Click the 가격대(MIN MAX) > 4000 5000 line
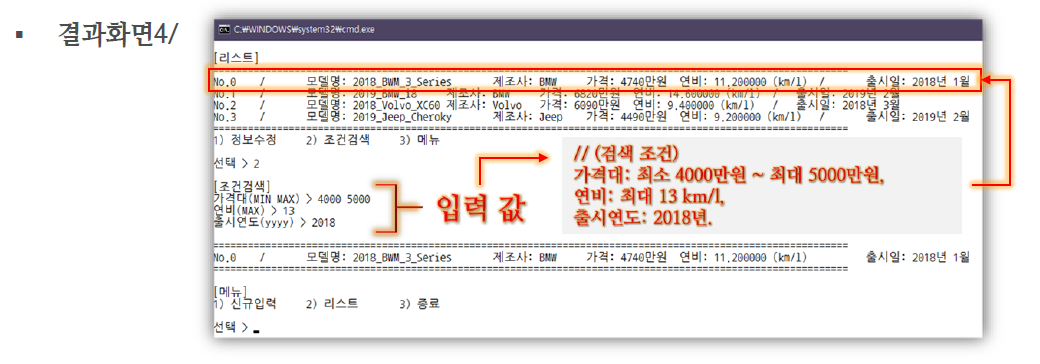Image resolution: width=1040 pixels, height=364 pixels. tap(292, 199)
